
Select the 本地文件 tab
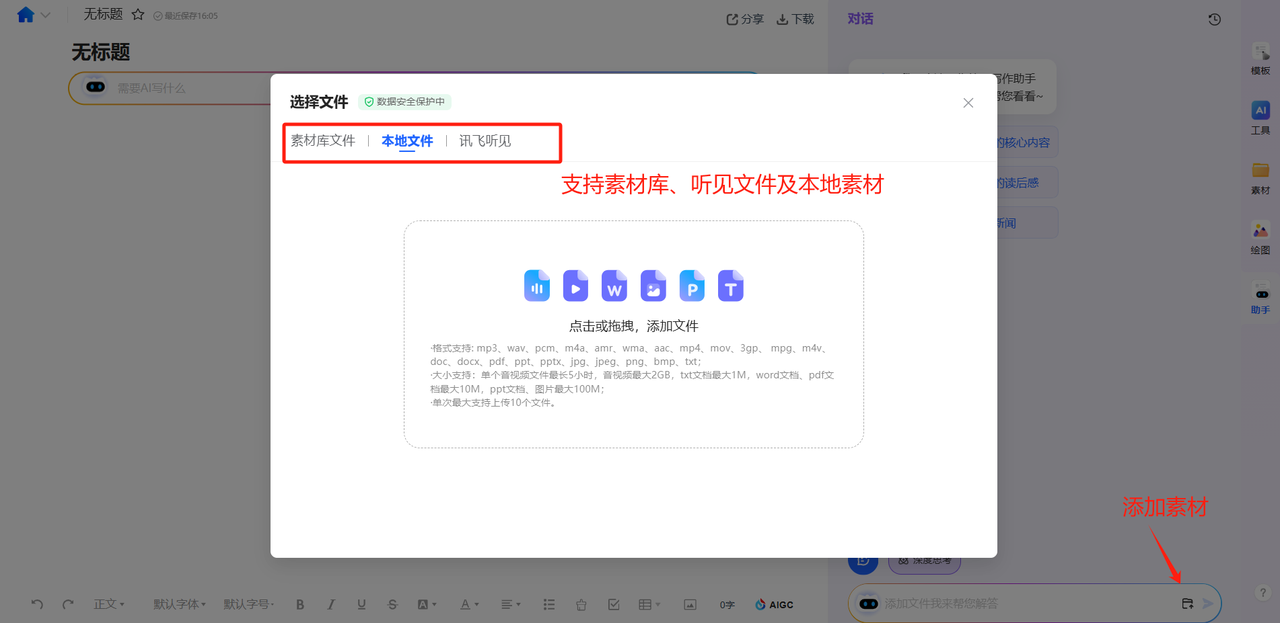(x=407, y=141)
